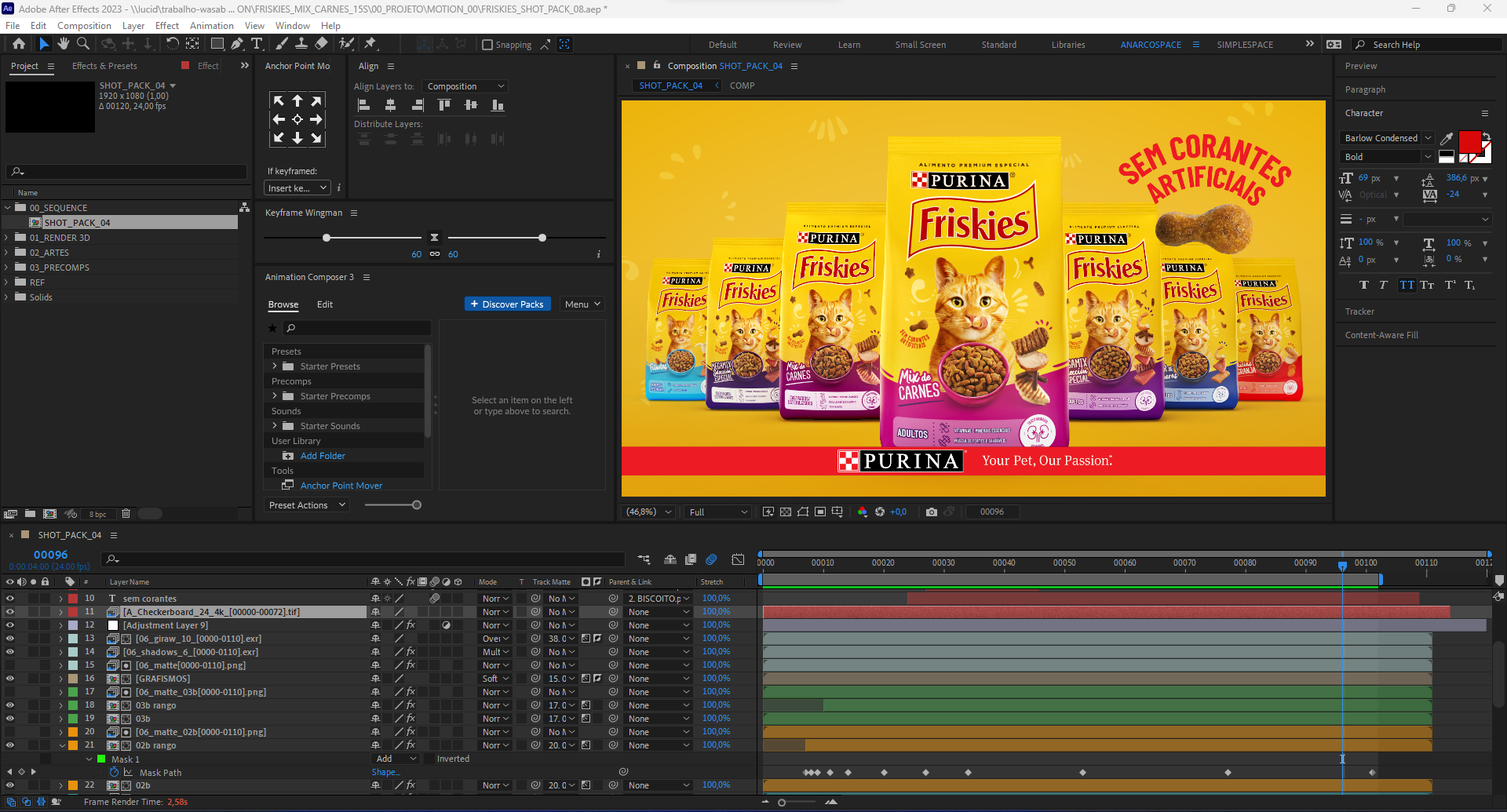Toggle Mask Path stopwatch

point(115,773)
